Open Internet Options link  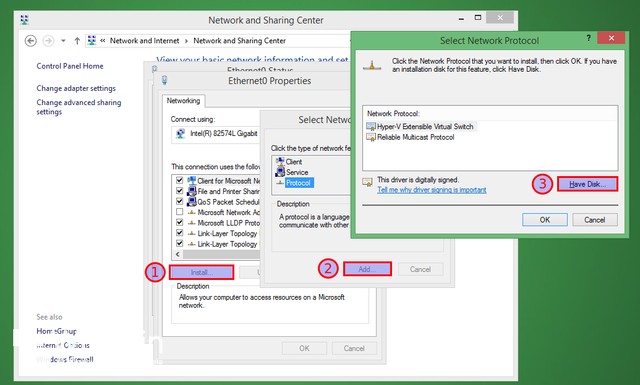tap(63, 345)
